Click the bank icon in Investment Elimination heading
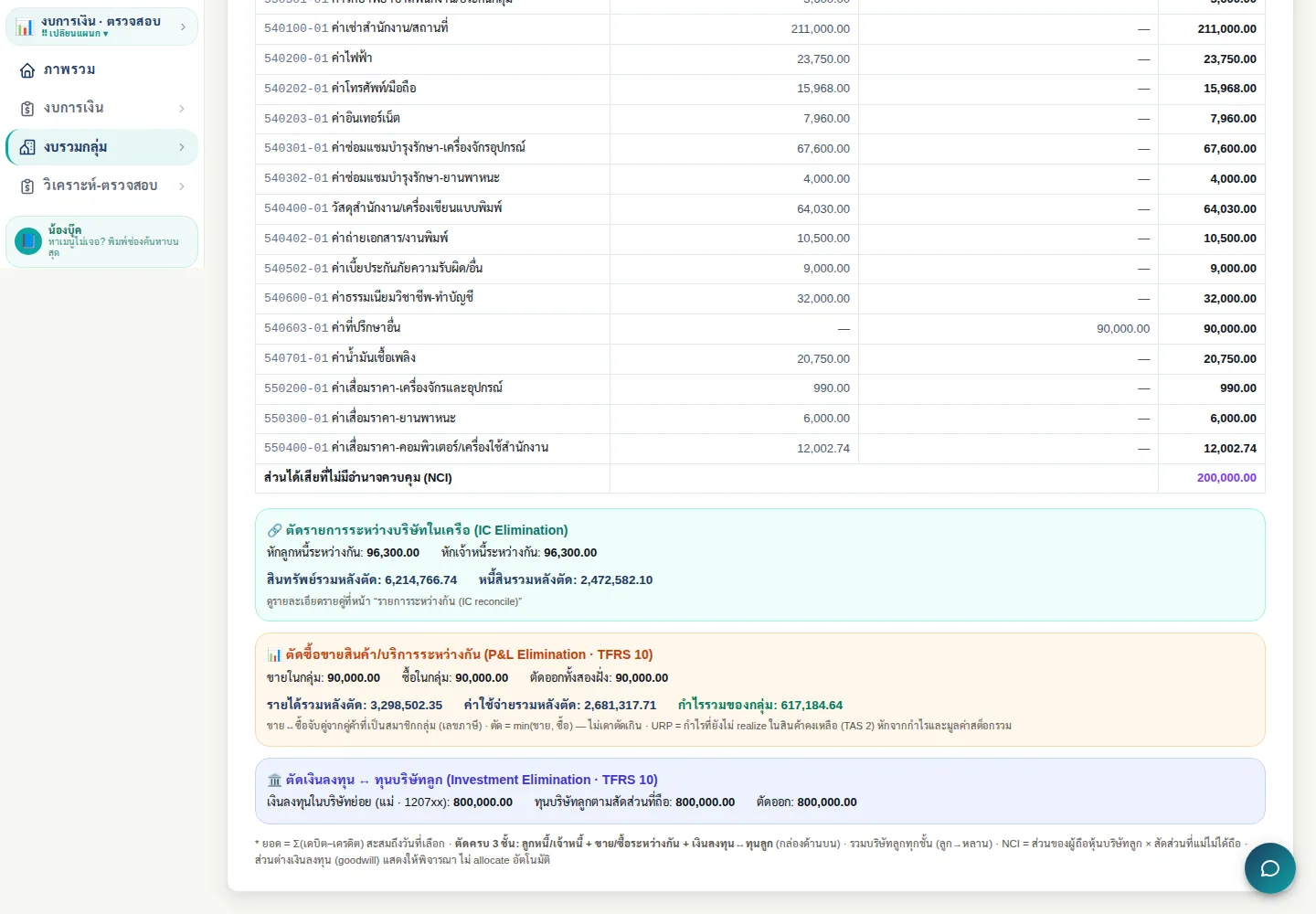1316x914 pixels. click(x=274, y=780)
